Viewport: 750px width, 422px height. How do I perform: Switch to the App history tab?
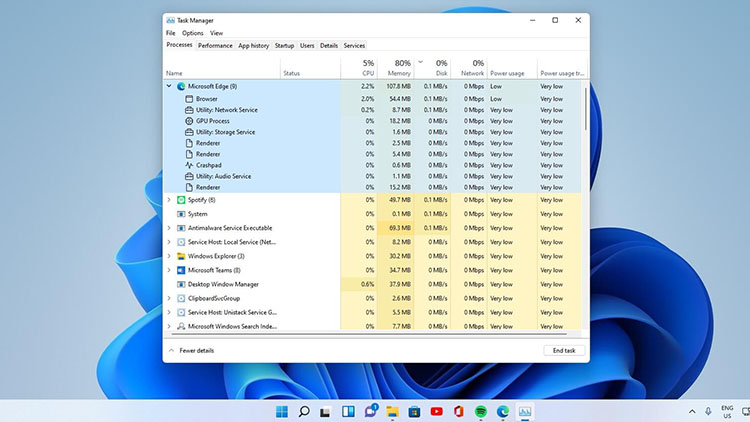pos(254,45)
